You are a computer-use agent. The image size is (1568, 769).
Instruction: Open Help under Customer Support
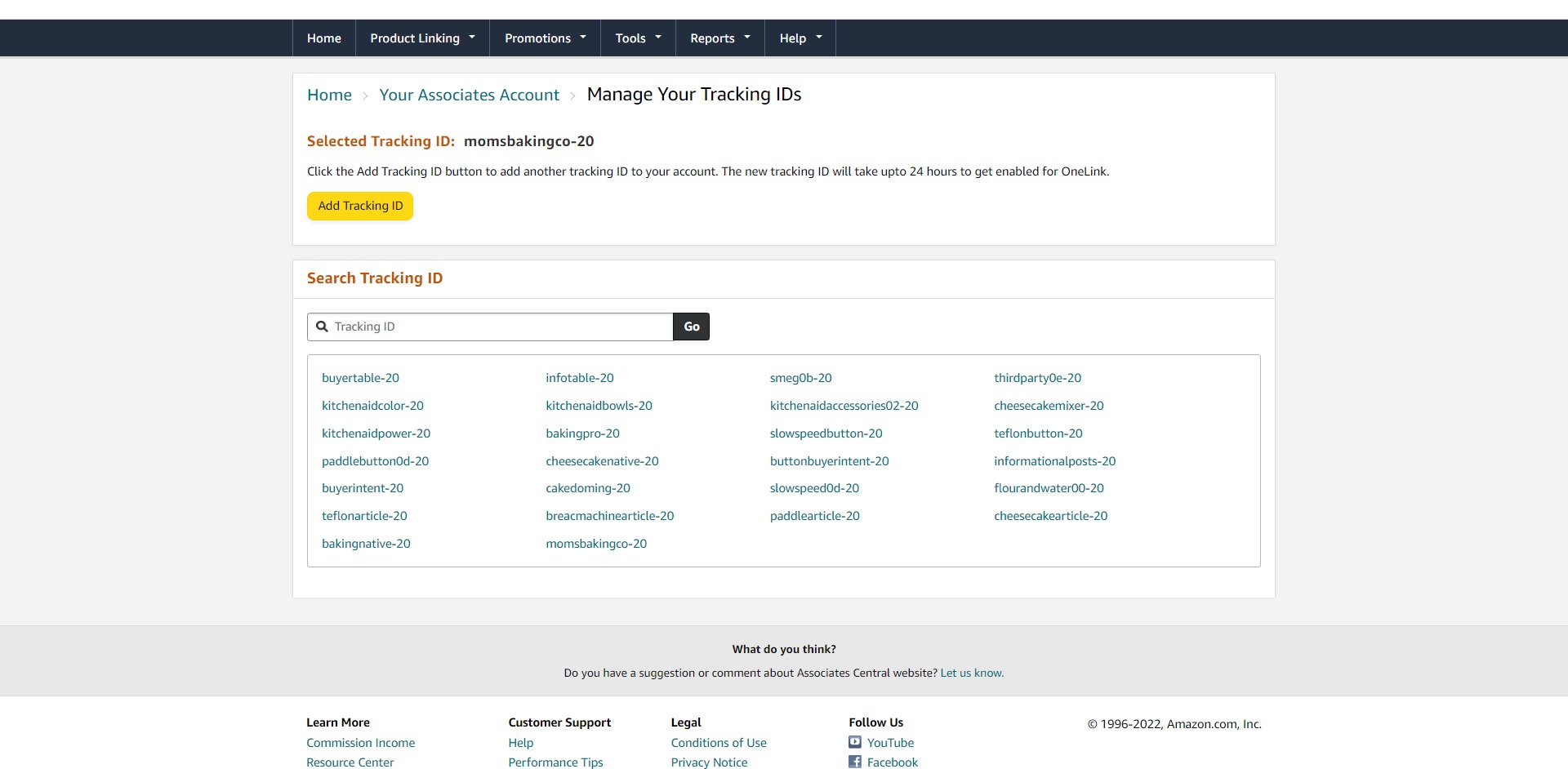pos(520,743)
